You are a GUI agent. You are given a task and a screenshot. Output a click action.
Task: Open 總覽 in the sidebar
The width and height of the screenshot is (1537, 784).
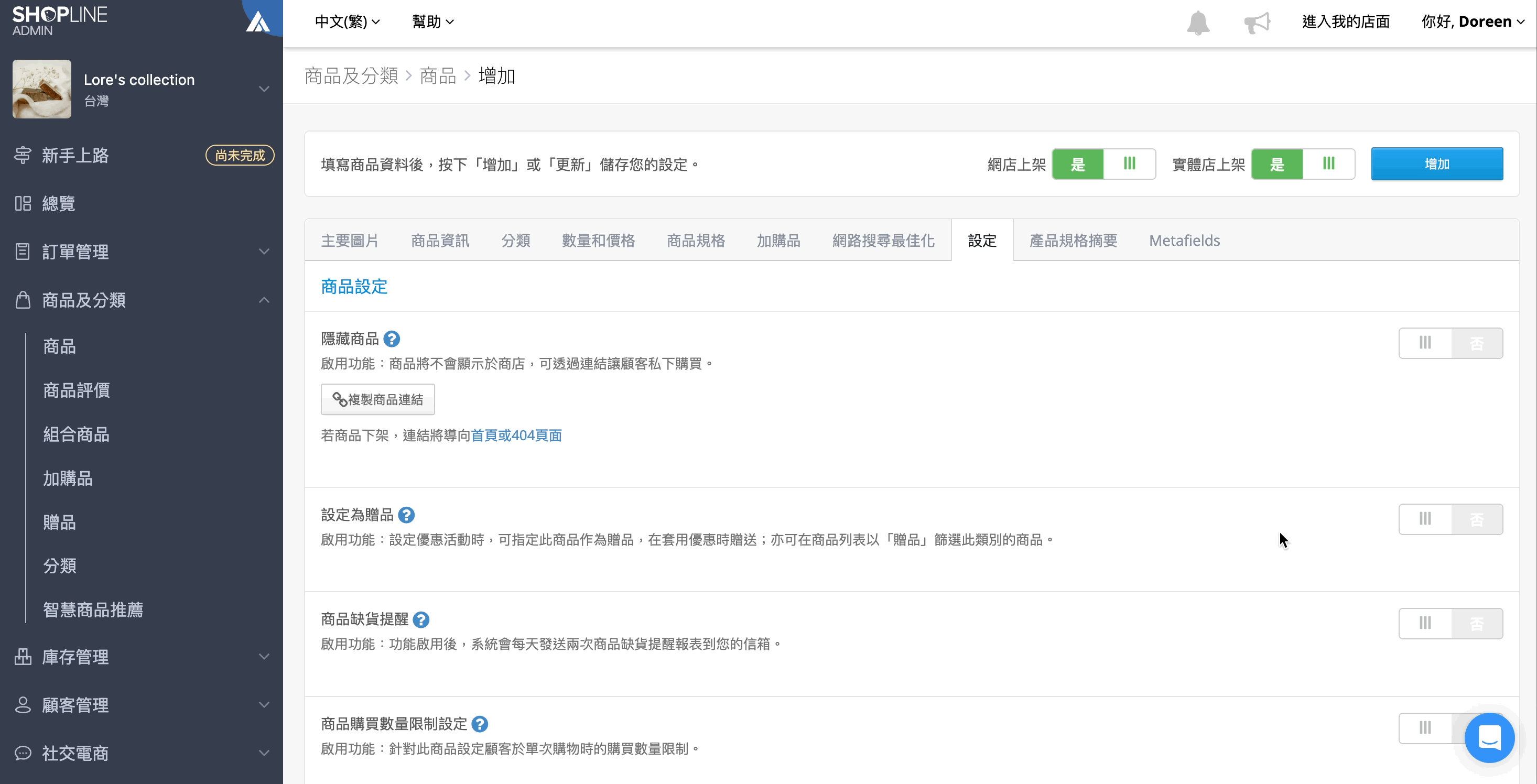59,203
